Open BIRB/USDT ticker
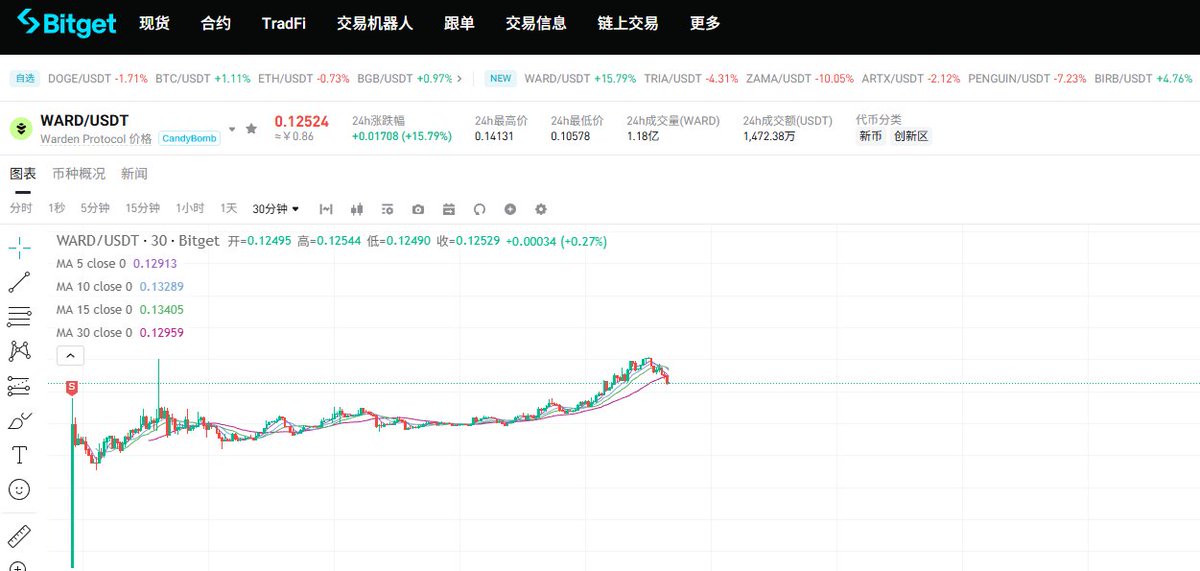The width and height of the screenshot is (1200, 571). tap(1143, 78)
